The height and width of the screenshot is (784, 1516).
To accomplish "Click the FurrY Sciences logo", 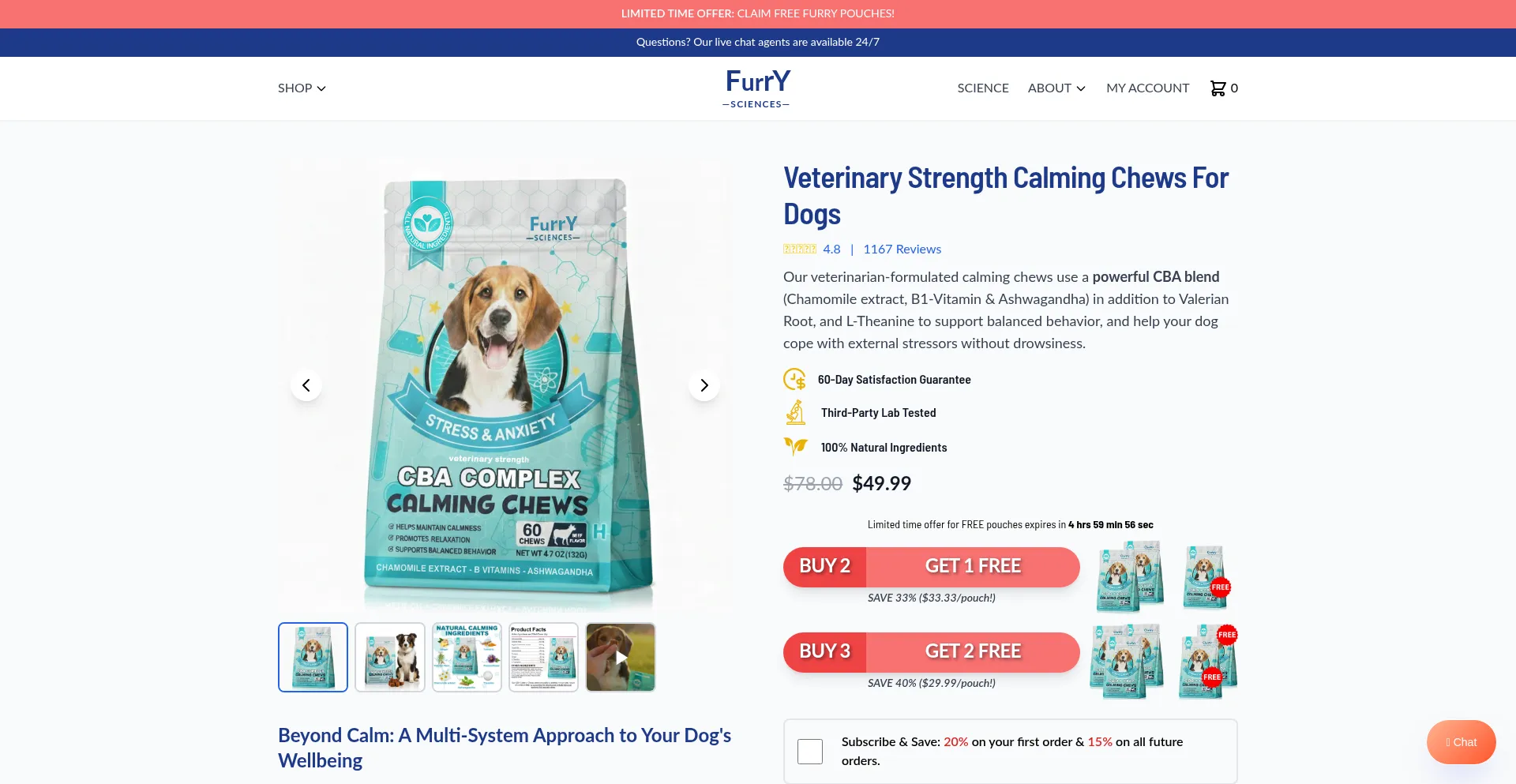I will point(757,88).
